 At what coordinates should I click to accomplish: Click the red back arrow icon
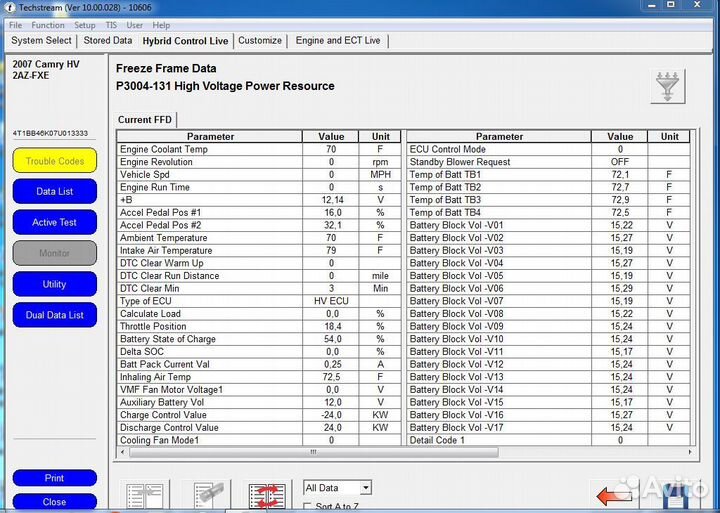pos(611,495)
